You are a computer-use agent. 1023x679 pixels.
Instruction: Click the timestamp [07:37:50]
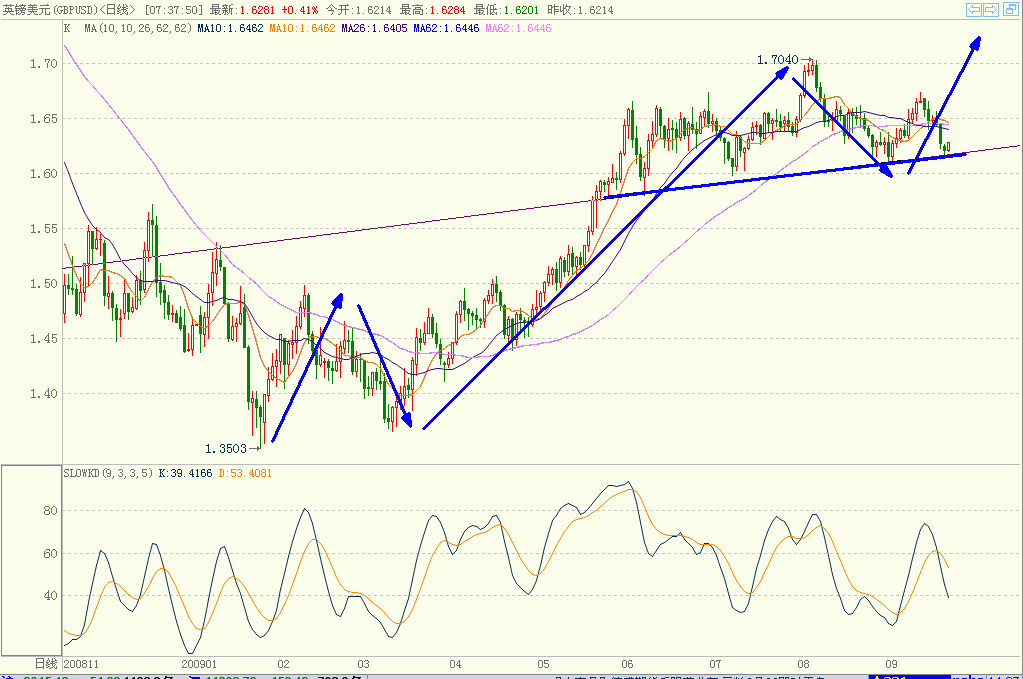tap(174, 10)
